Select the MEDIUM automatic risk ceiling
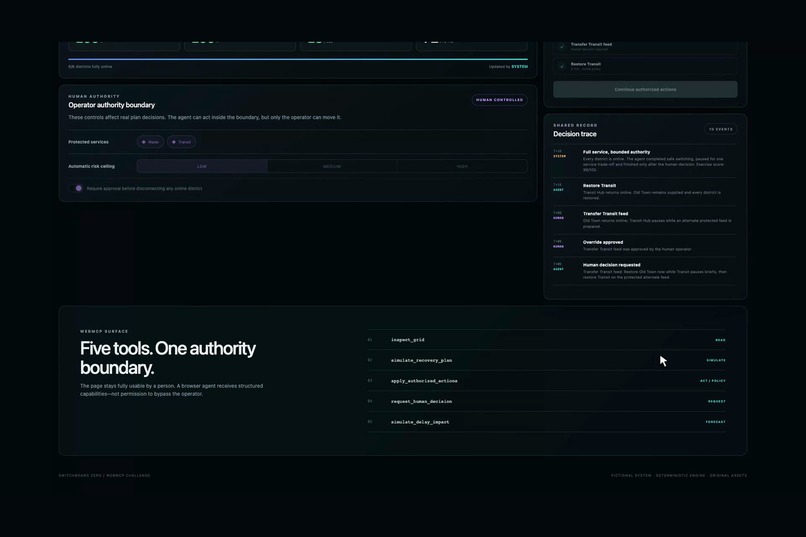The height and width of the screenshot is (537, 806). [x=332, y=166]
